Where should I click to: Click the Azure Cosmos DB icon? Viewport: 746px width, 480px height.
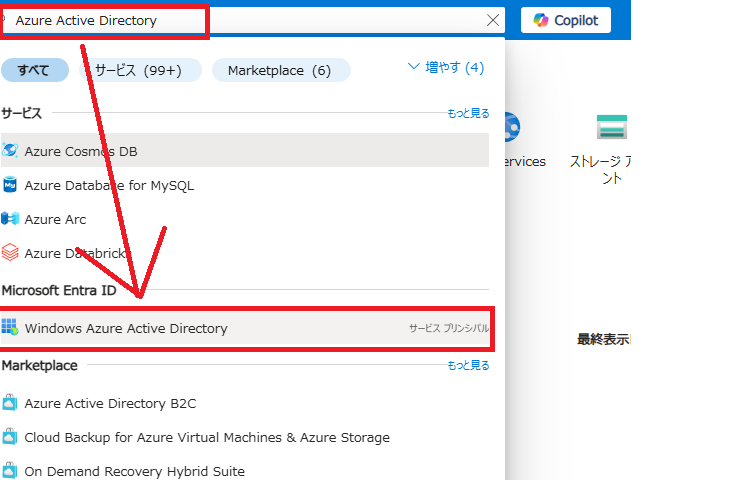(x=11, y=151)
